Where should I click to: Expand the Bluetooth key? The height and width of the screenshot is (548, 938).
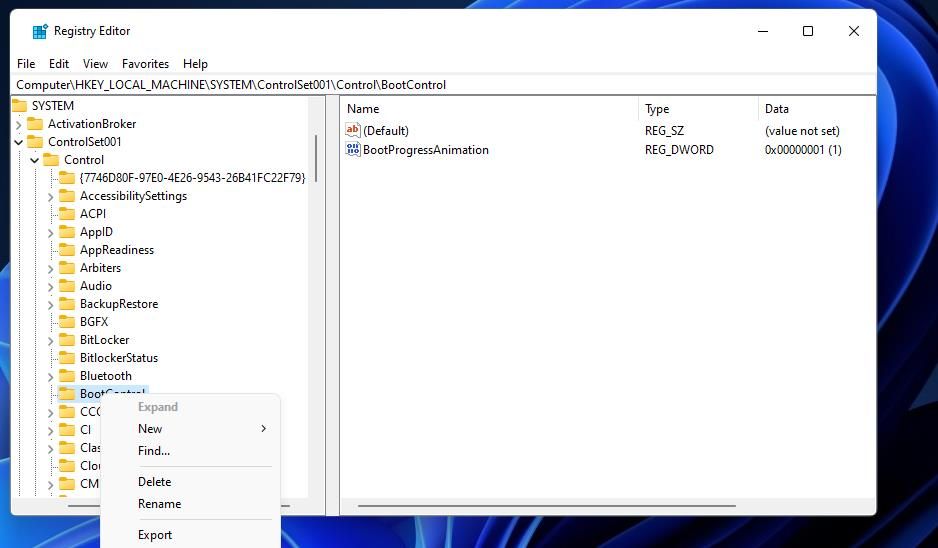click(51, 376)
